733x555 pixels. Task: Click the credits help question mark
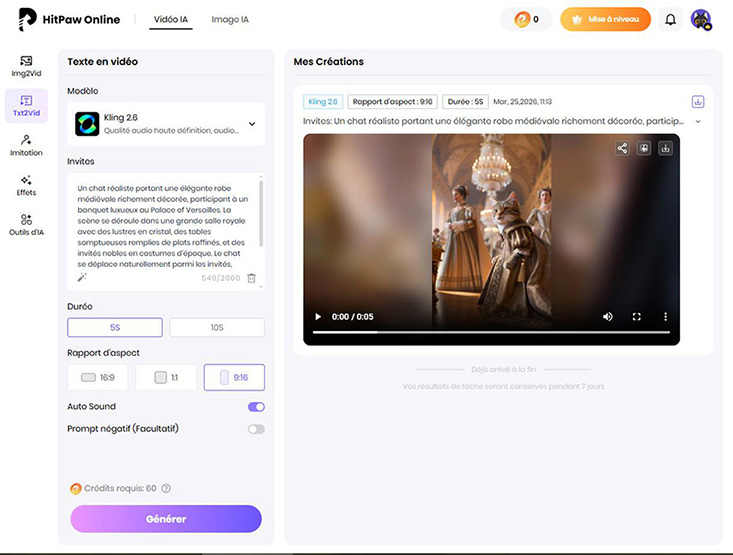(x=166, y=488)
